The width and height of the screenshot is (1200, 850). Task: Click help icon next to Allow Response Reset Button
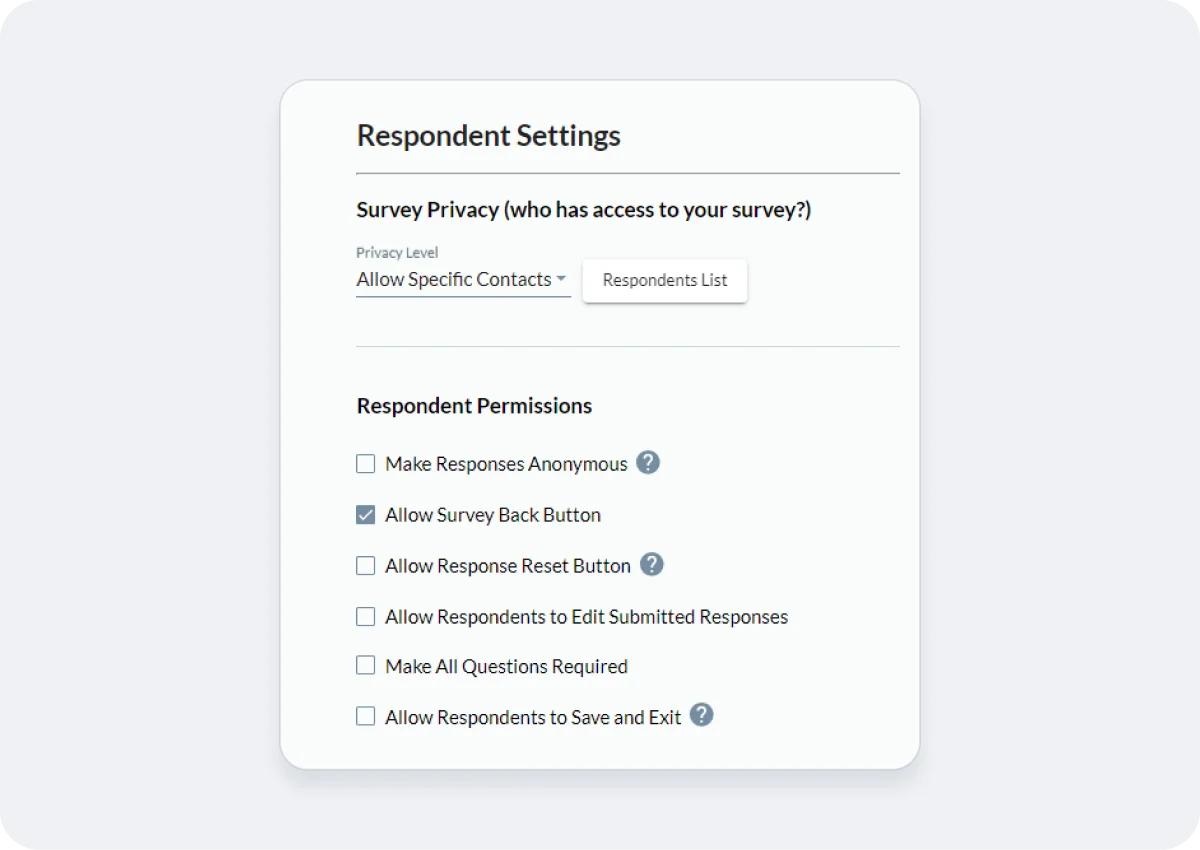pos(652,565)
